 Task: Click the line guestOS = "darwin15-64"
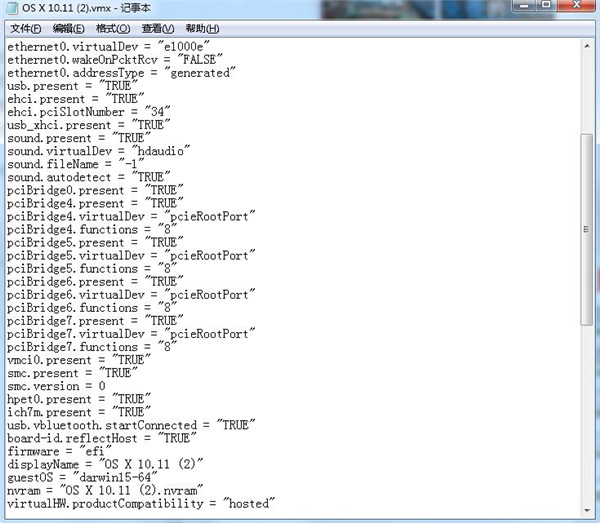click(x=82, y=477)
